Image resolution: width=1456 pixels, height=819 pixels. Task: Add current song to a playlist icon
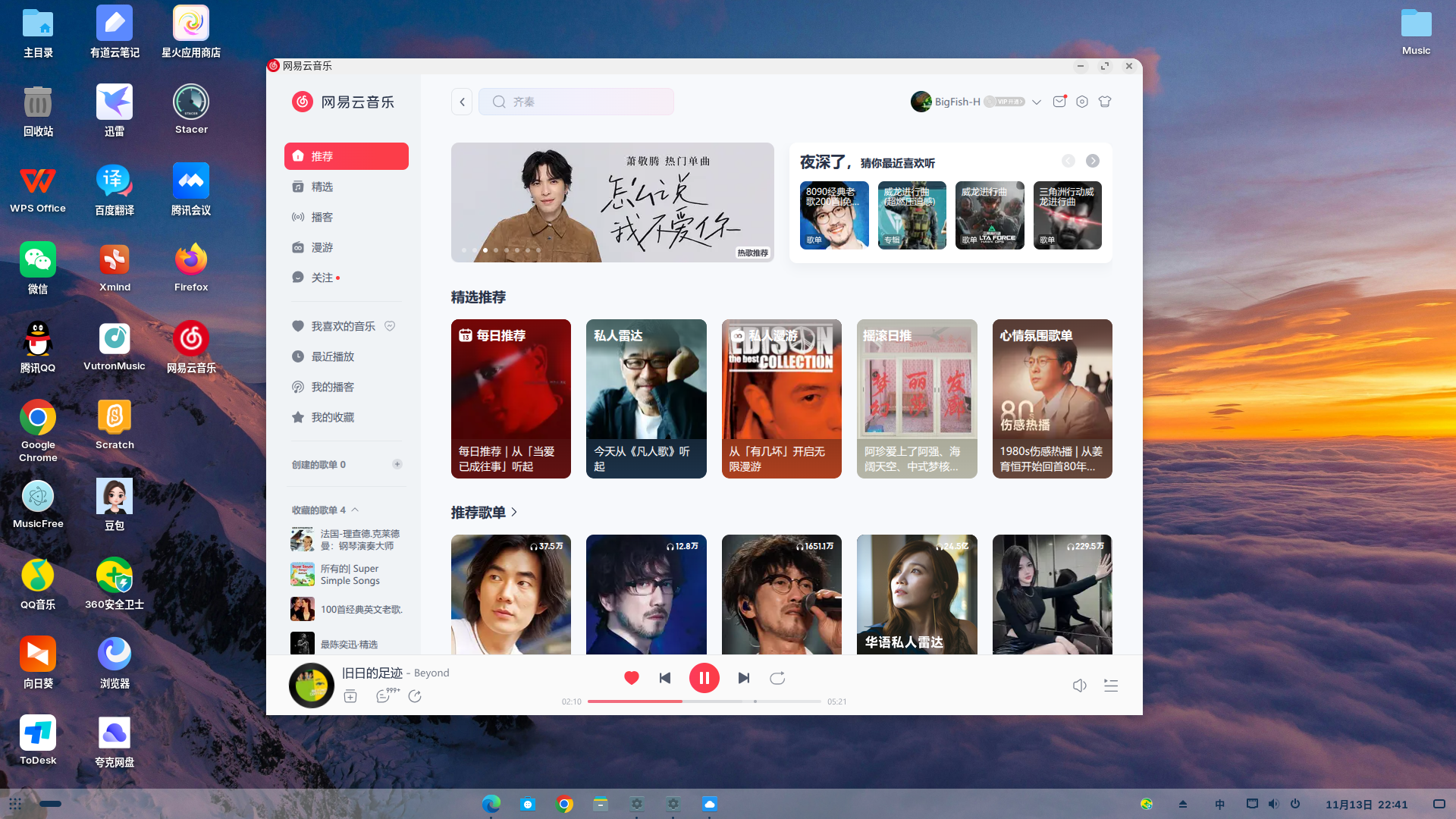350,696
